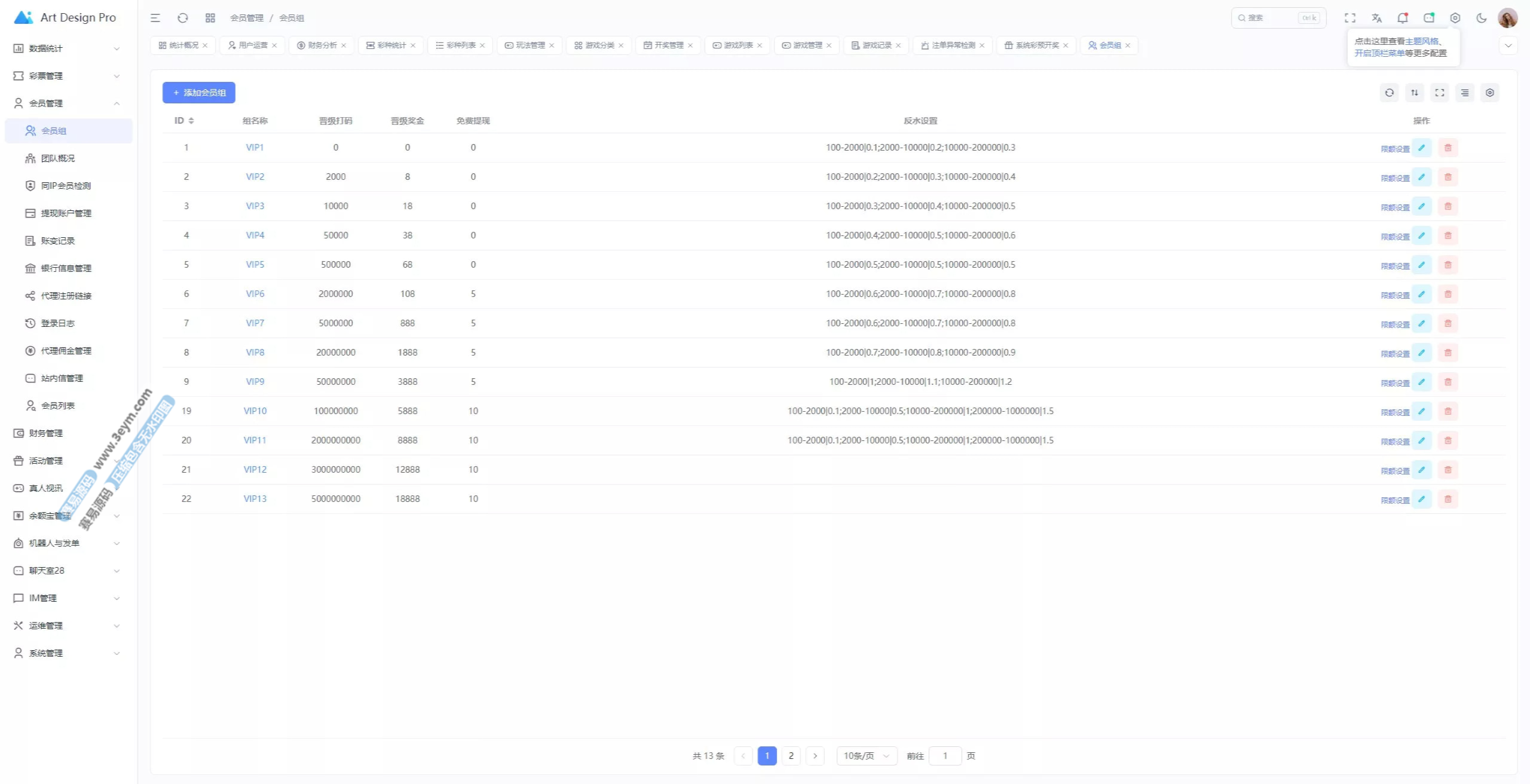Viewport: 1530px width, 784px height.
Task: Click the edit pencil icon for VIP3
Action: click(x=1422, y=206)
